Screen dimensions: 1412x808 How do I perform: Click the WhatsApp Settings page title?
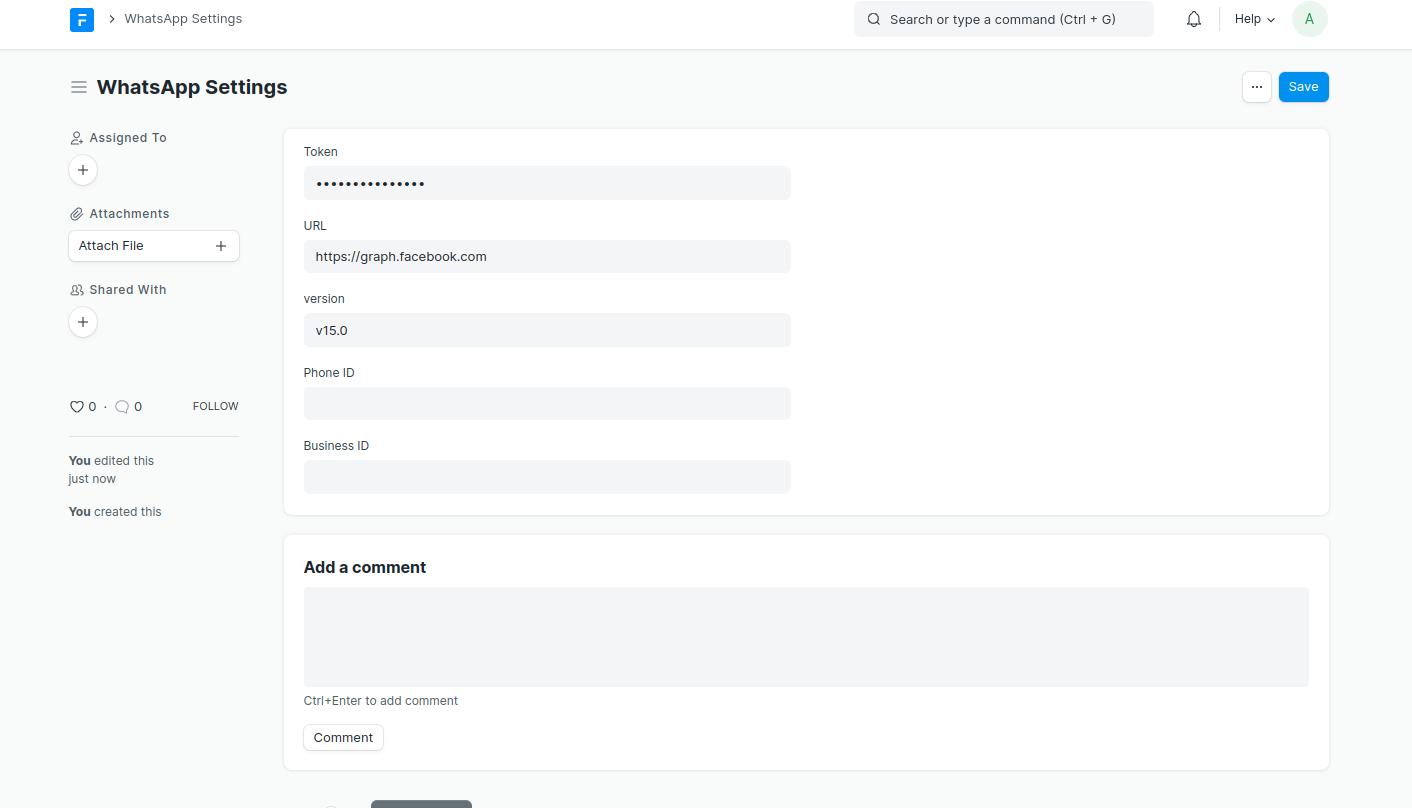pyautogui.click(x=192, y=87)
